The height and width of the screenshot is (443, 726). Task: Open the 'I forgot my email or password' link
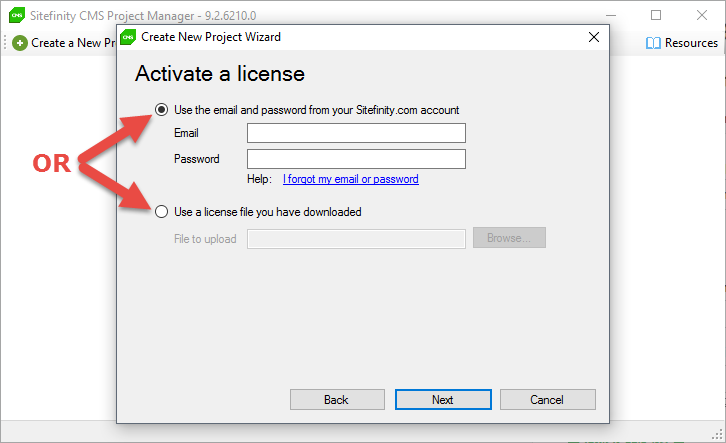tap(350, 179)
